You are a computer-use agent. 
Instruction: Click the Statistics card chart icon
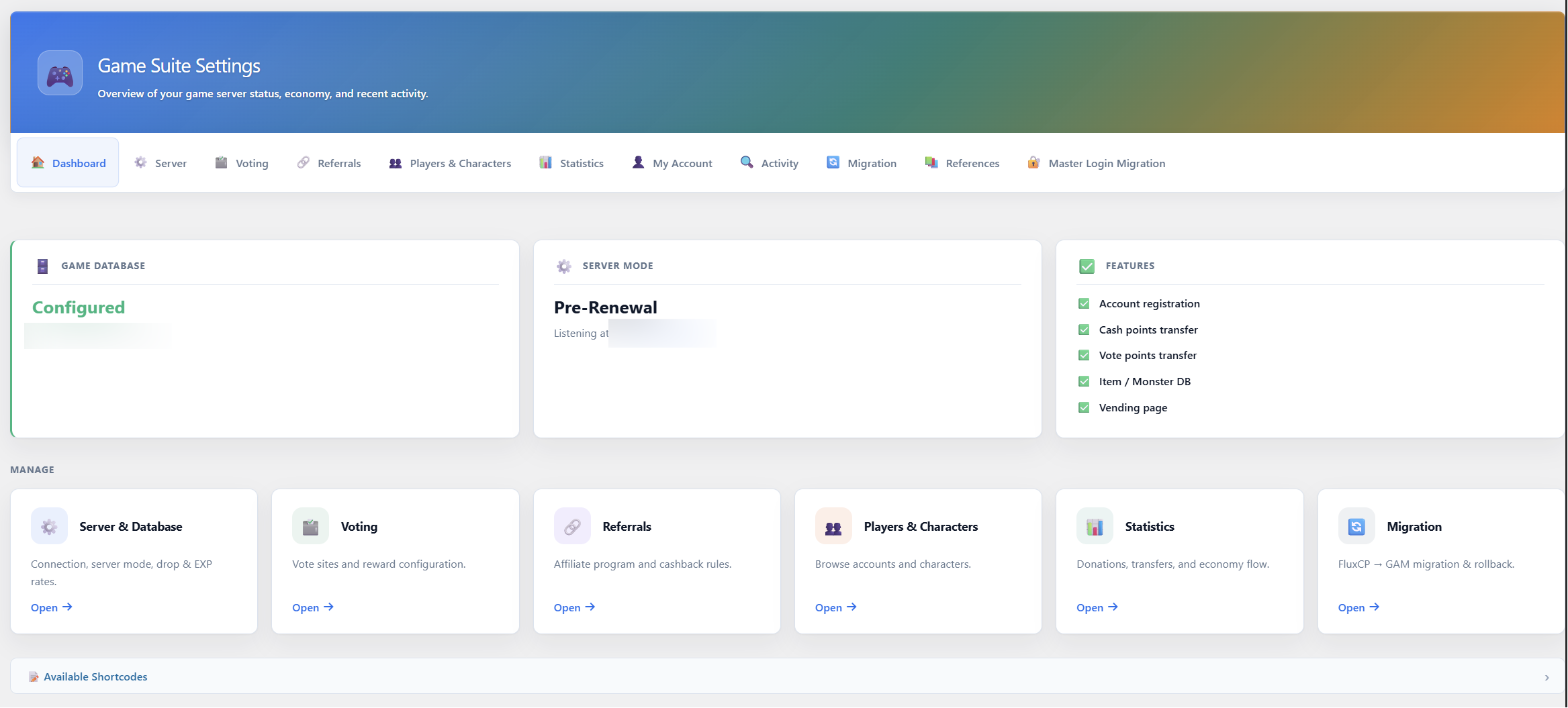tap(1095, 526)
